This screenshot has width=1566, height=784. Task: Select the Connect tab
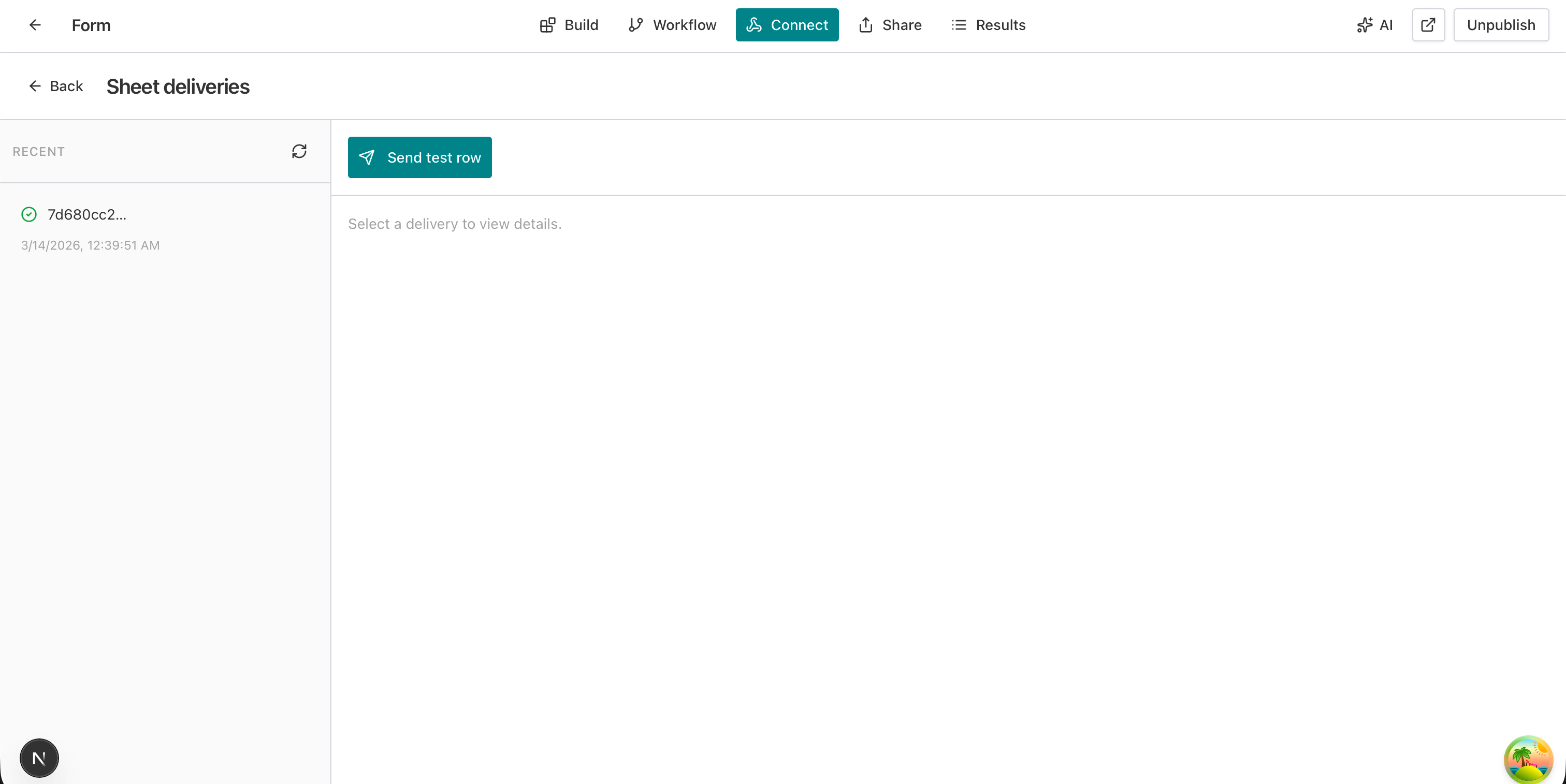[787, 25]
